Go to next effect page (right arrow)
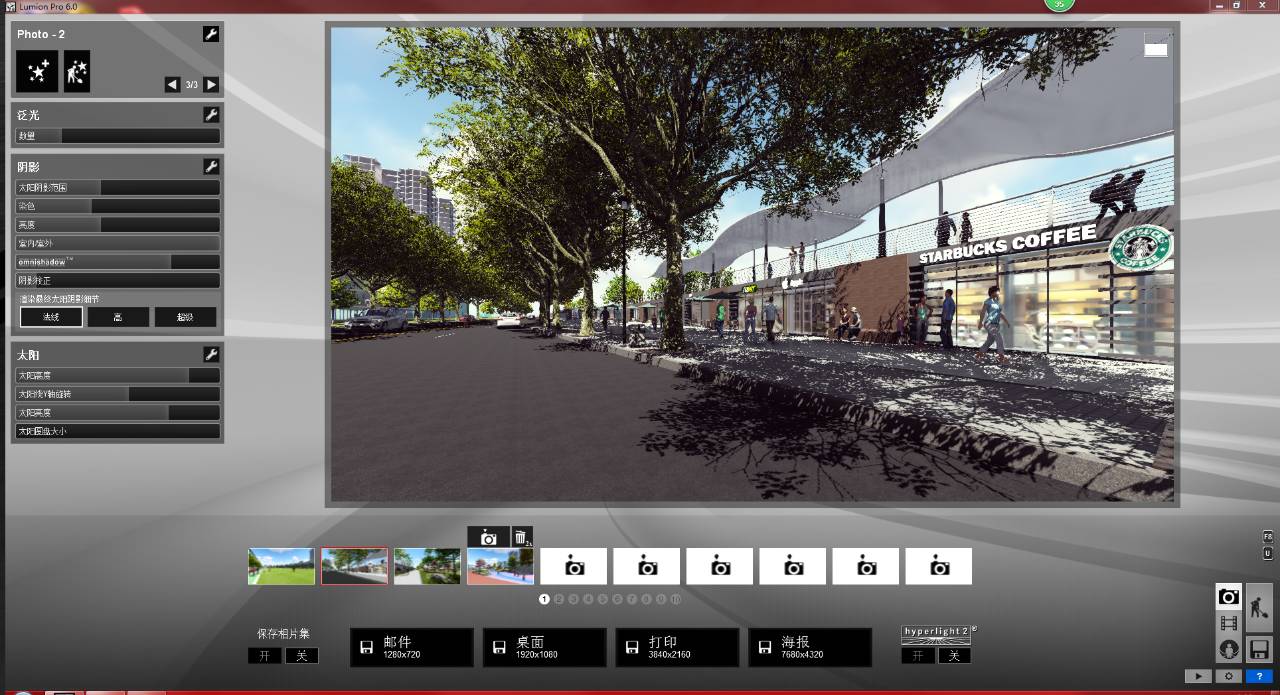Image resolution: width=1280 pixels, height=695 pixels. pos(211,85)
